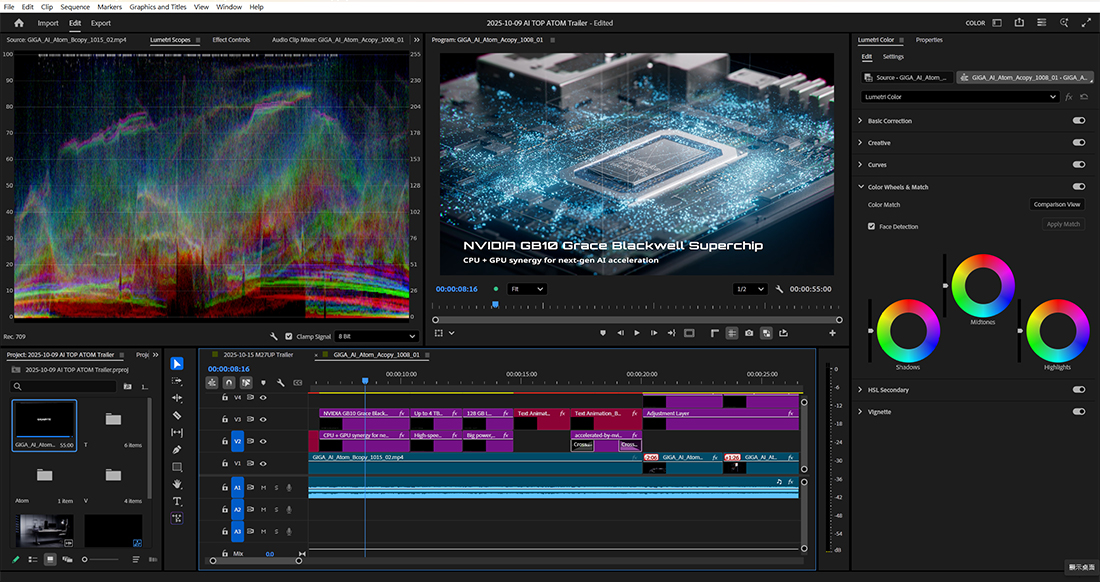Open the Fit zoom level dropdown
1100x582 pixels.
click(526, 289)
